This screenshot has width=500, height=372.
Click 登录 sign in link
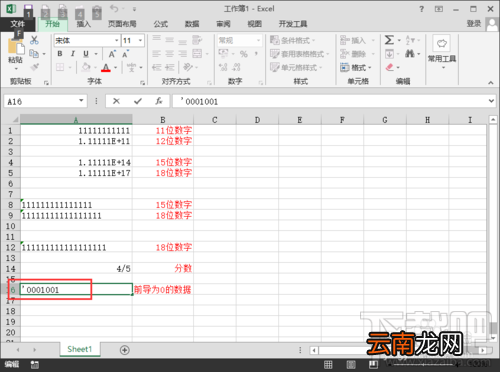474,24
